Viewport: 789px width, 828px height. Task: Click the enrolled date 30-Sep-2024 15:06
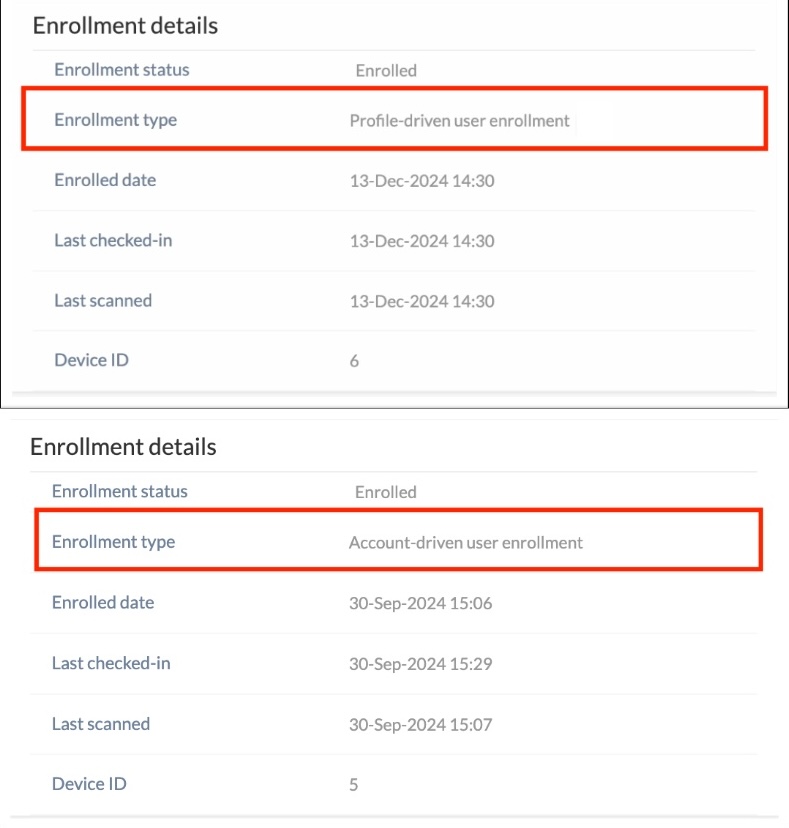point(420,604)
